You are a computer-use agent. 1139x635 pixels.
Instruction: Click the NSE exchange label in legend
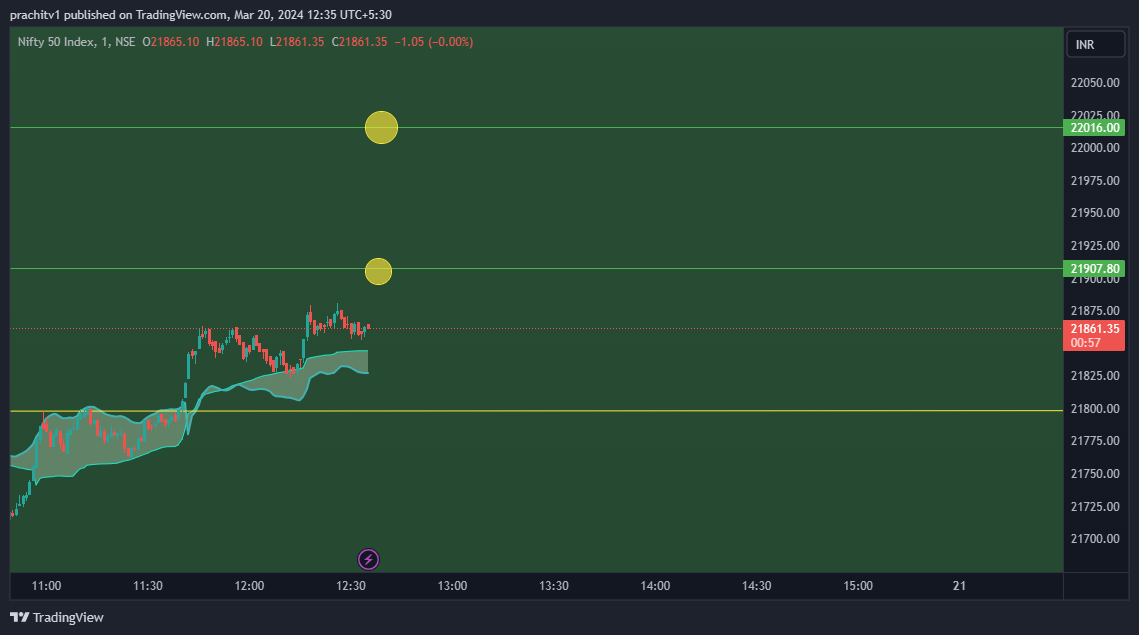pos(125,42)
